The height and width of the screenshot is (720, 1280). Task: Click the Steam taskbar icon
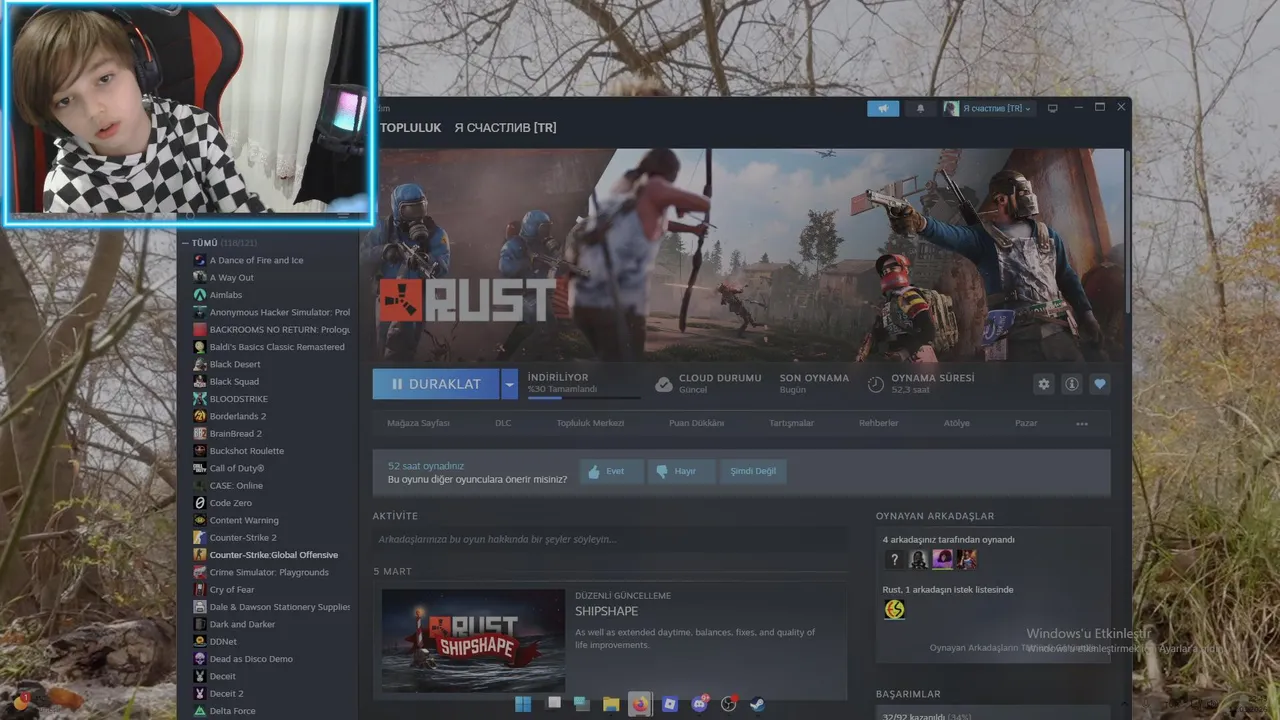point(758,704)
